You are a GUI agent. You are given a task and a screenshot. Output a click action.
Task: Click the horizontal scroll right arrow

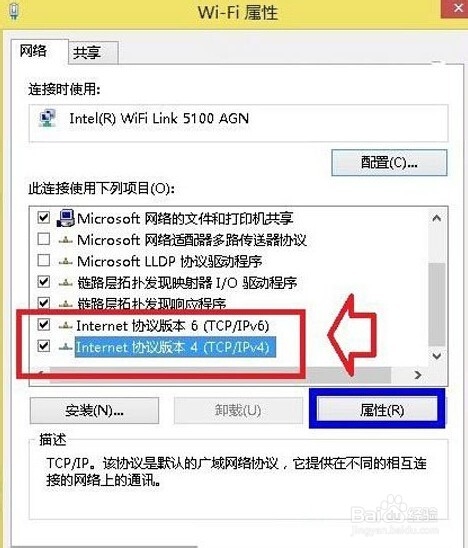pyautogui.click(x=418, y=375)
